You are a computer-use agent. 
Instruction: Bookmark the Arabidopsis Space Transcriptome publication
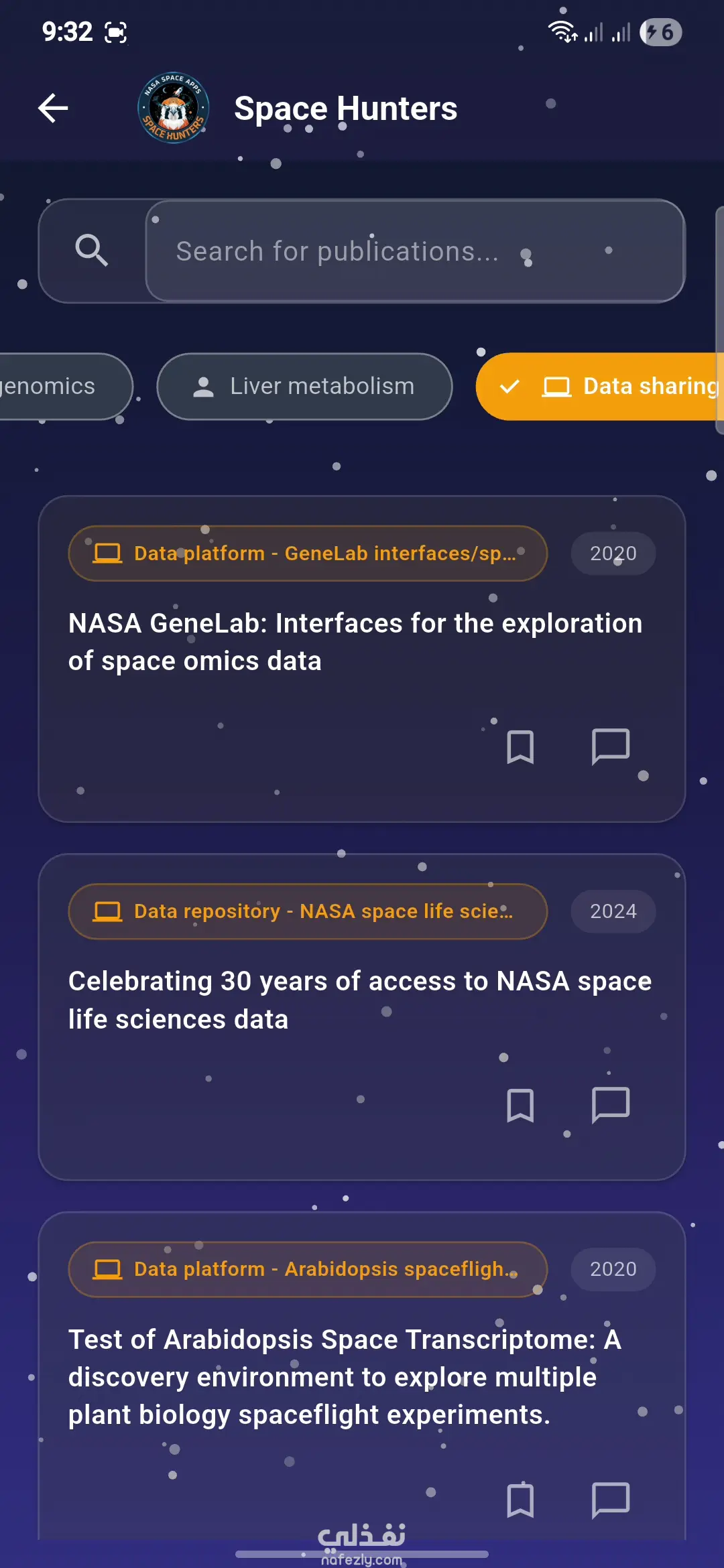[520, 1500]
